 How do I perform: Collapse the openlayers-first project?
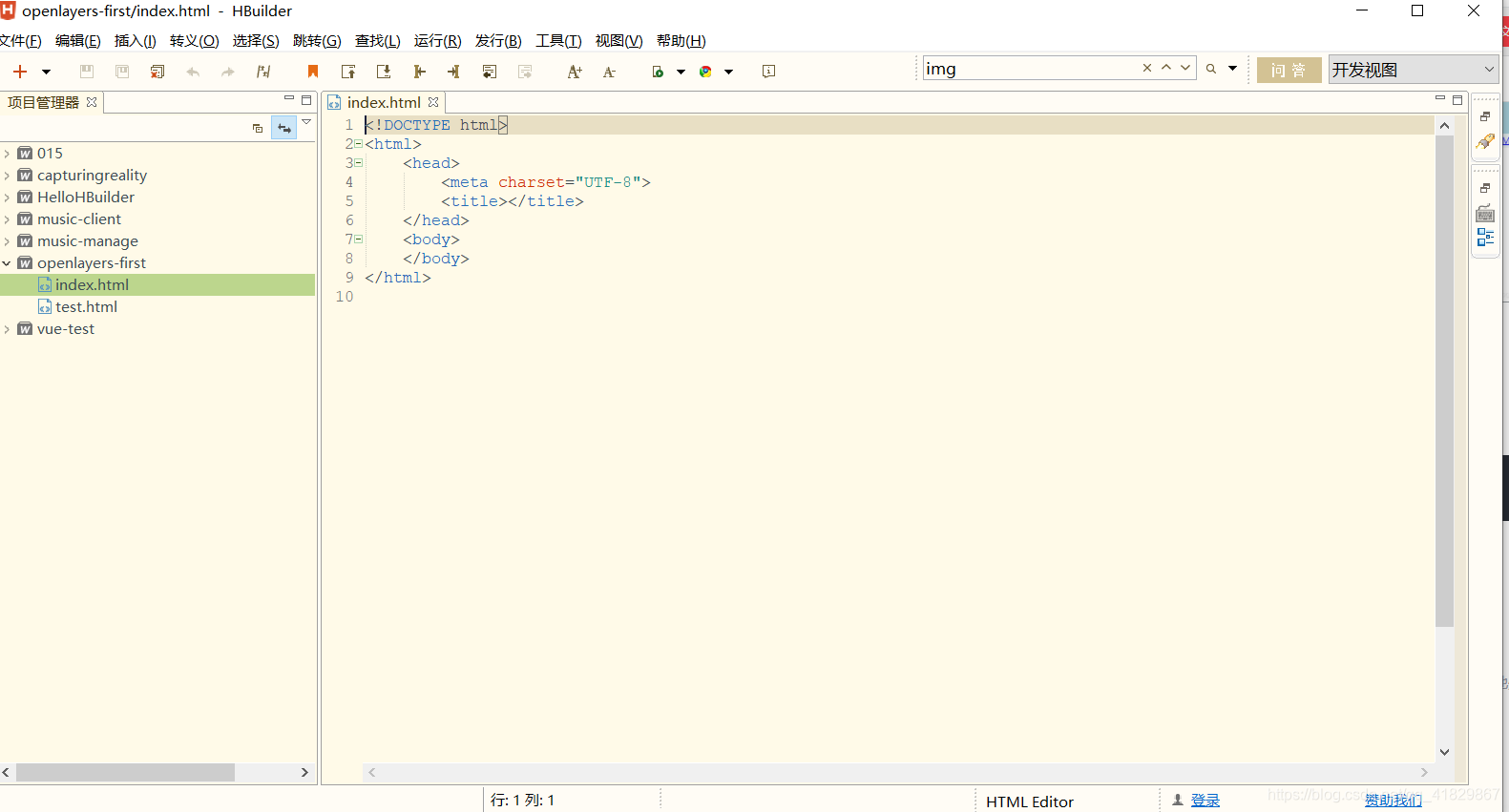pyautogui.click(x=7, y=263)
